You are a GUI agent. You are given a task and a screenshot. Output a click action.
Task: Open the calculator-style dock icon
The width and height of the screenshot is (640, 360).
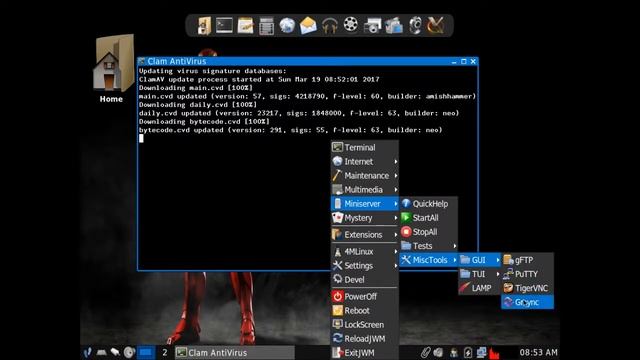click(266, 26)
